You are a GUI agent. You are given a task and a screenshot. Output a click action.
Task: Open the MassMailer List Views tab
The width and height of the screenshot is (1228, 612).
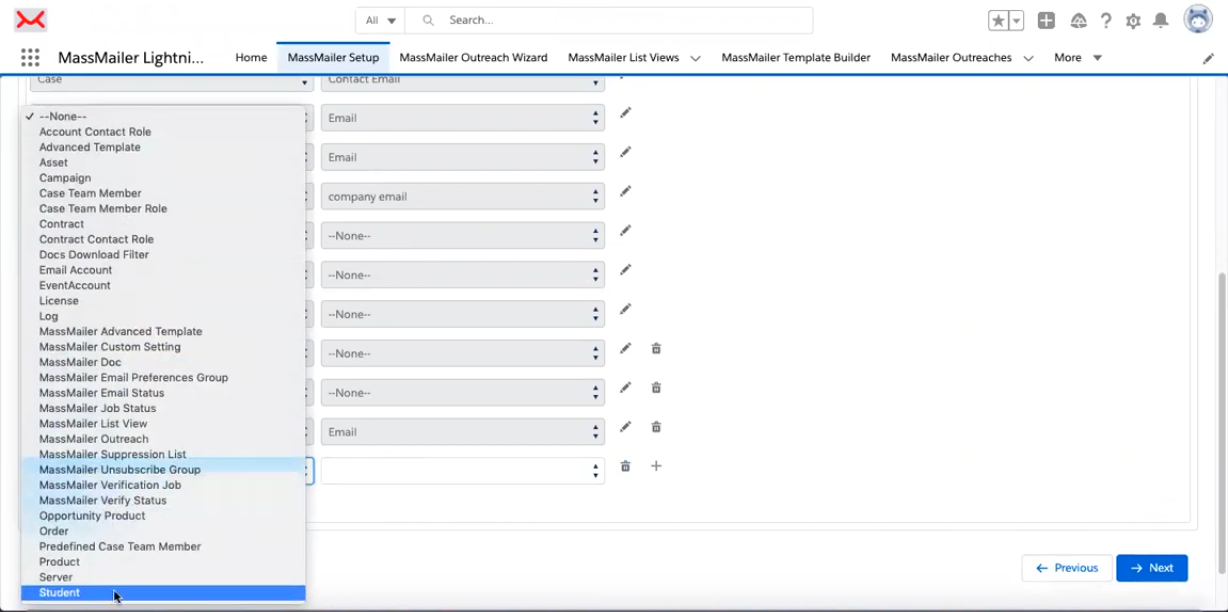click(x=623, y=58)
